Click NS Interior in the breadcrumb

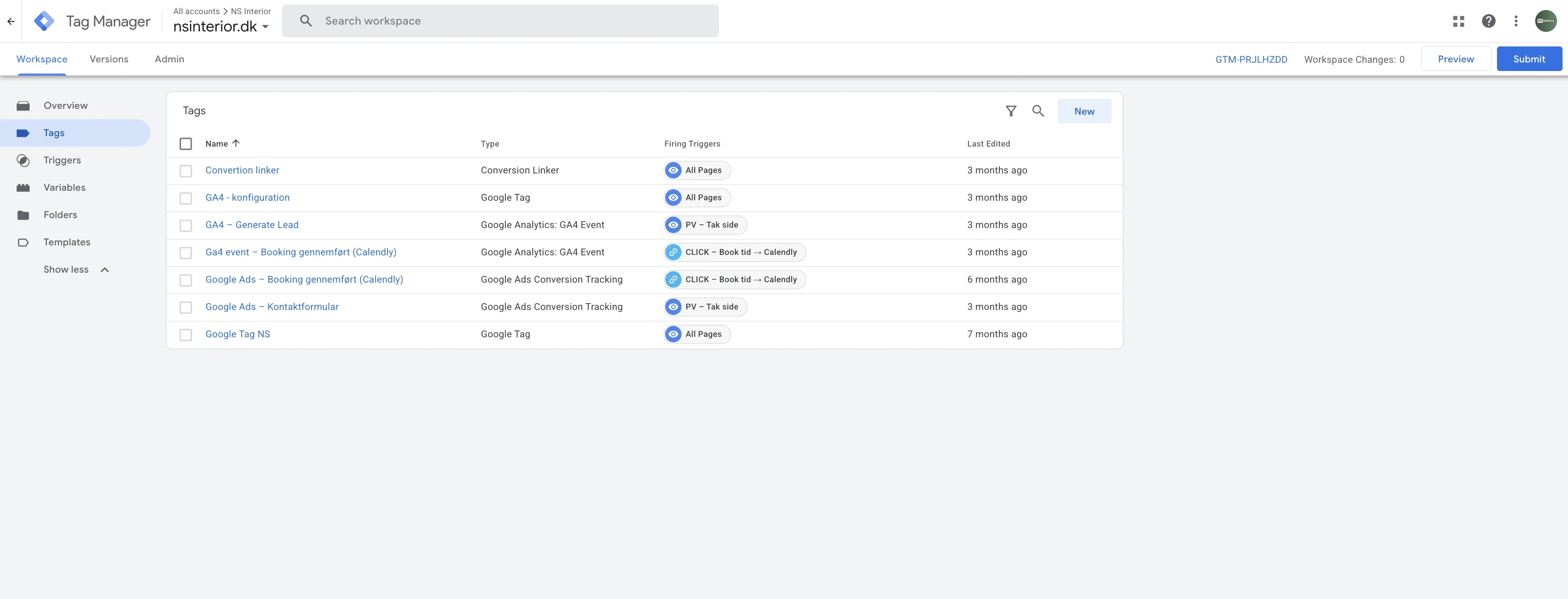point(251,11)
